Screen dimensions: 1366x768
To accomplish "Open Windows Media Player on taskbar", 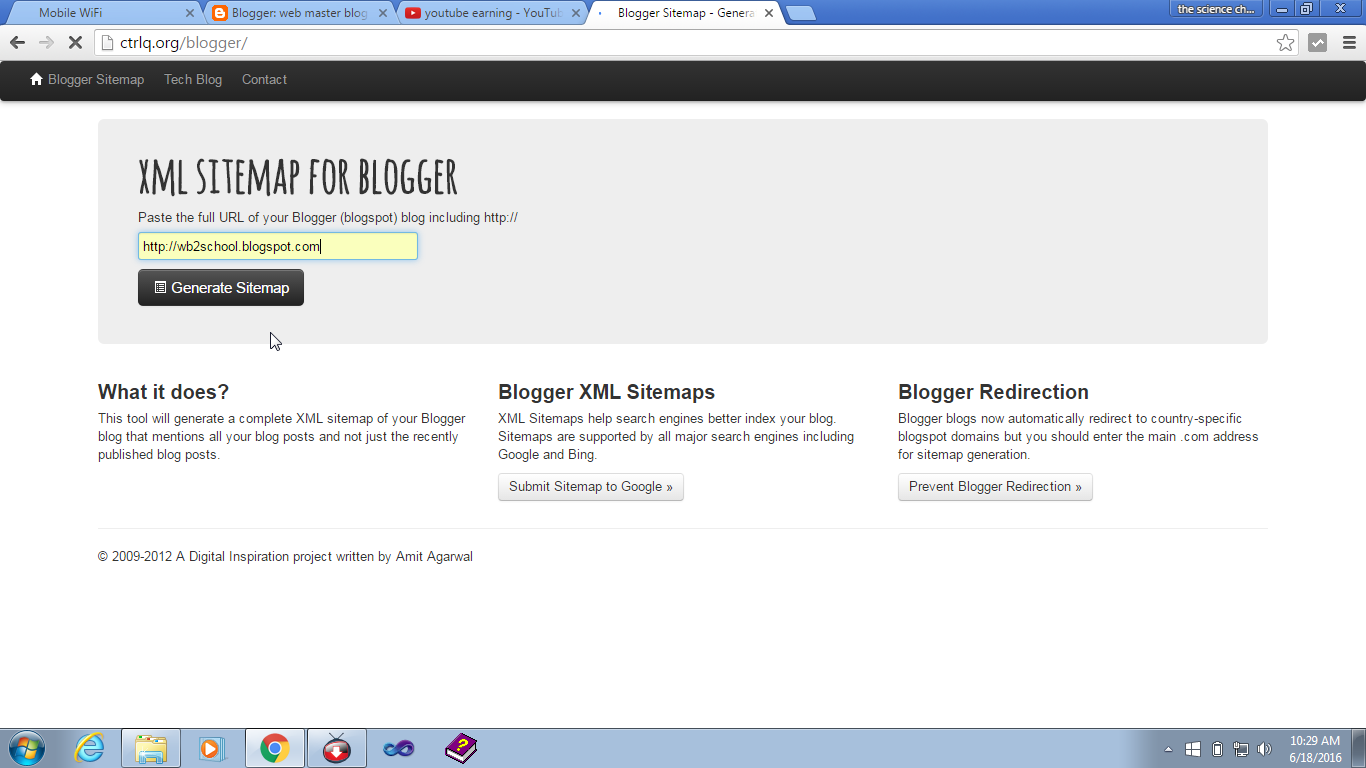I will click(x=213, y=748).
